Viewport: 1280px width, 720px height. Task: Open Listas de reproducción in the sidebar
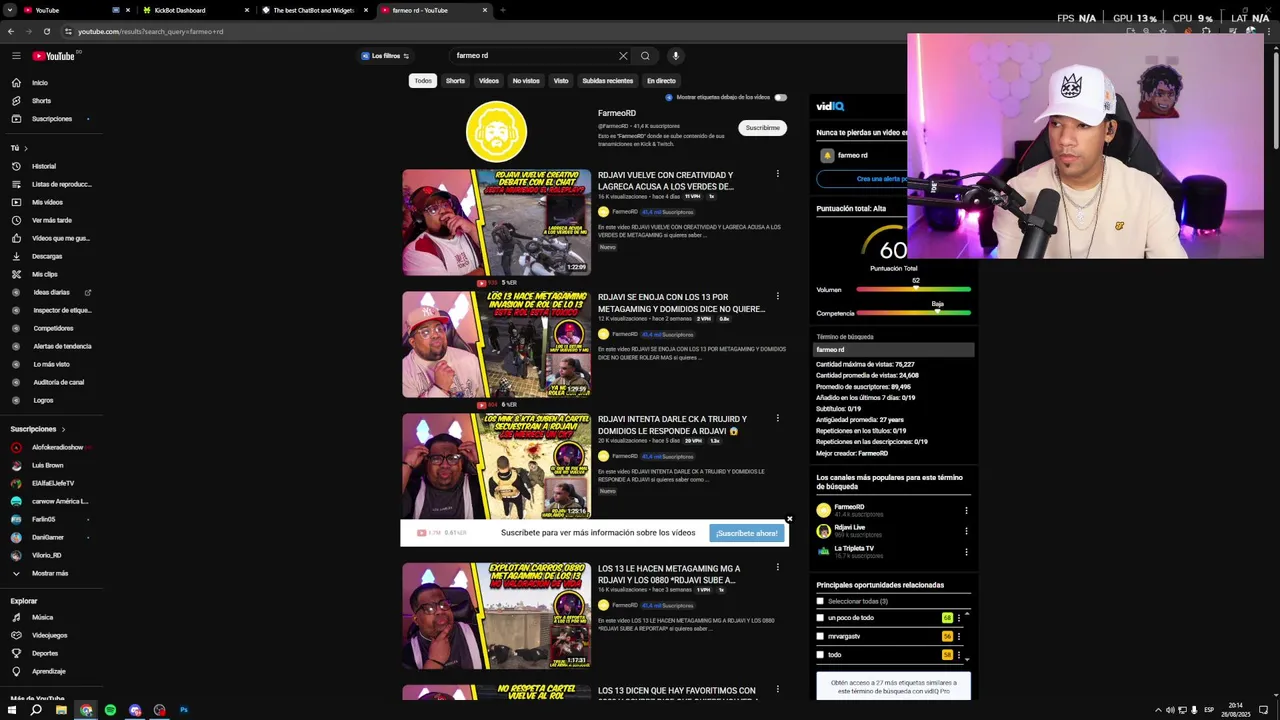pos(61,184)
